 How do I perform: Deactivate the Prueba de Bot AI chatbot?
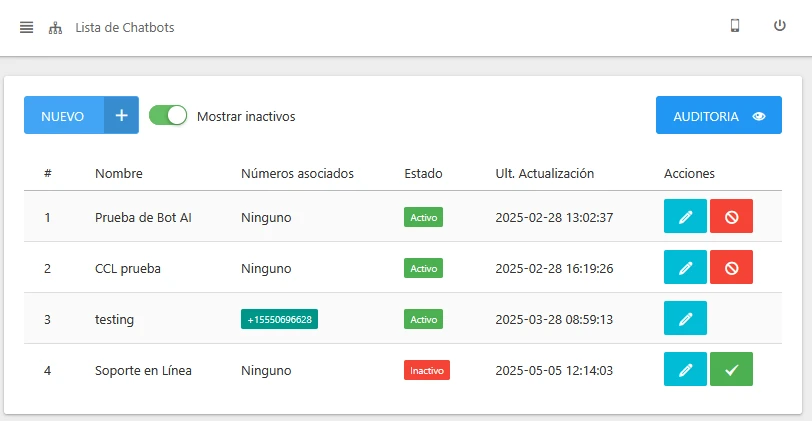click(731, 217)
